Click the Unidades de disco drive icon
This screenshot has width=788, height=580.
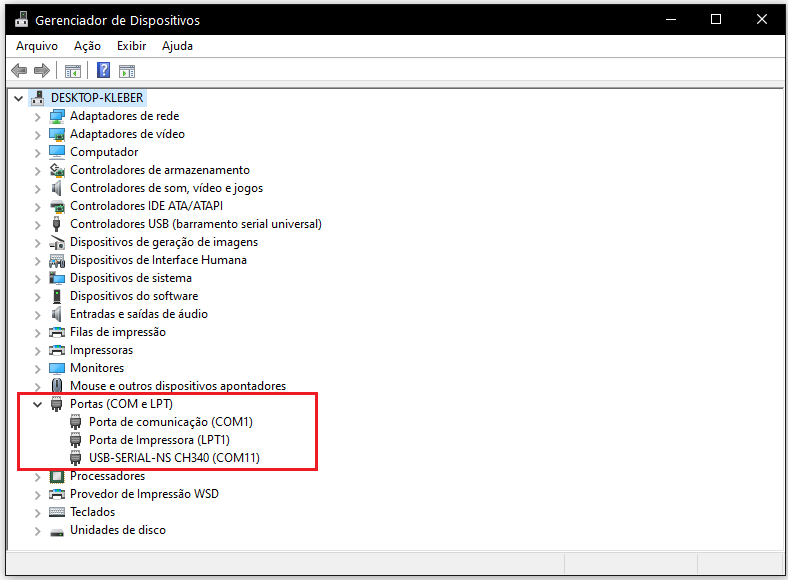tap(57, 532)
